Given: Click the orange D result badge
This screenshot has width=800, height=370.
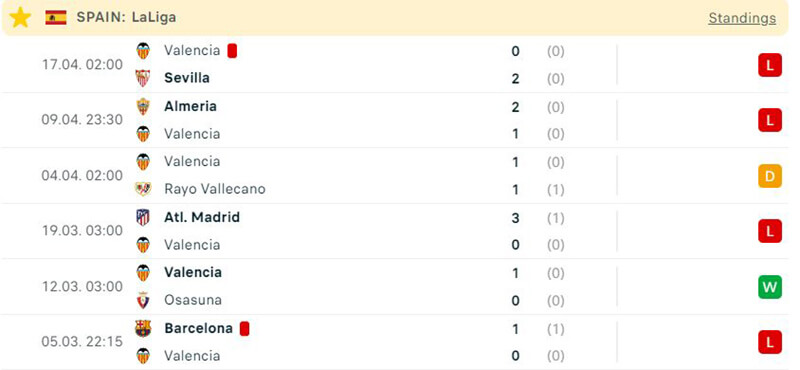Looking at the screenshot, I should pos(769,176).
